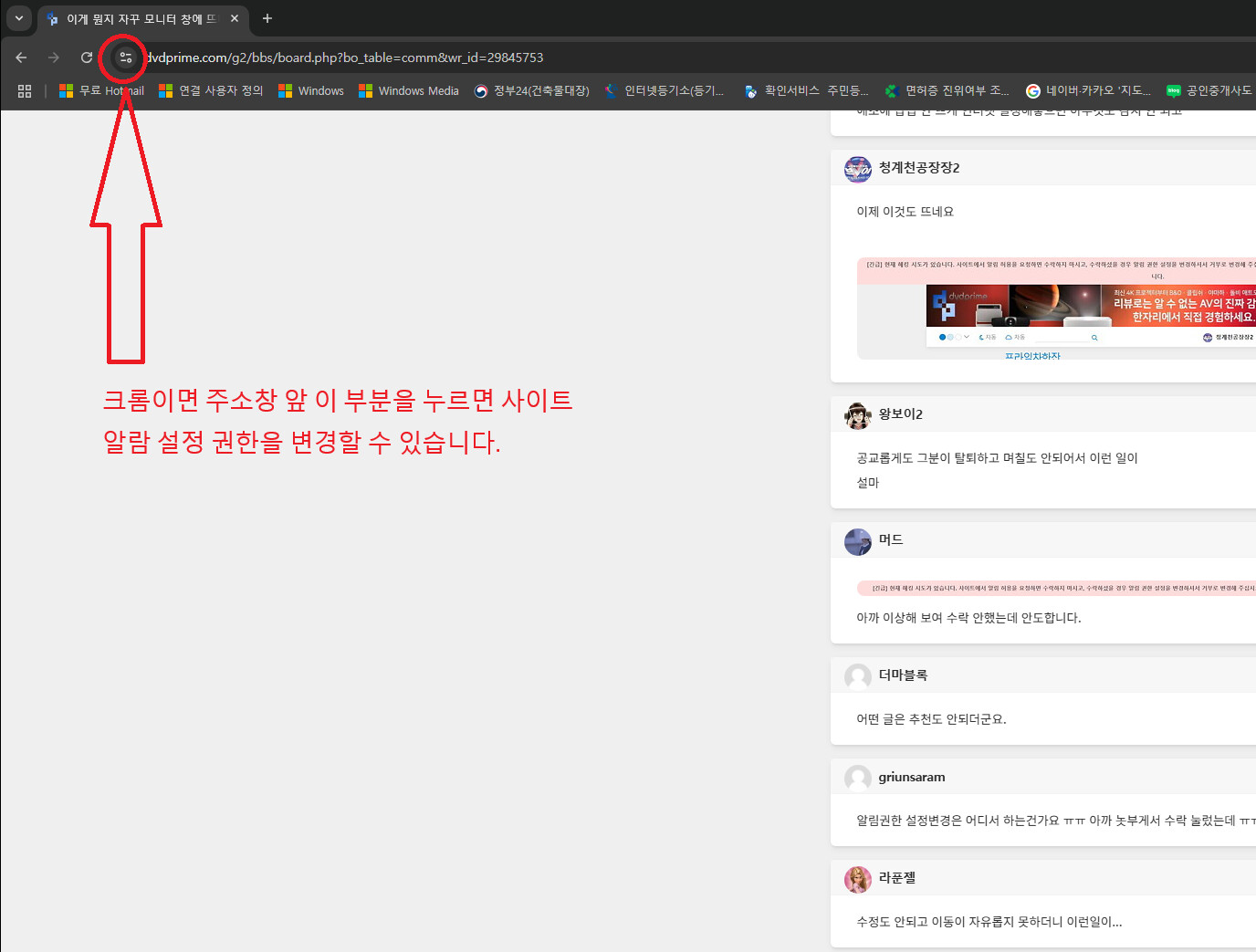Screen dimensions: 1256x952
Task: Click 라푼젤 user avatar
Action: coord(858,879)
